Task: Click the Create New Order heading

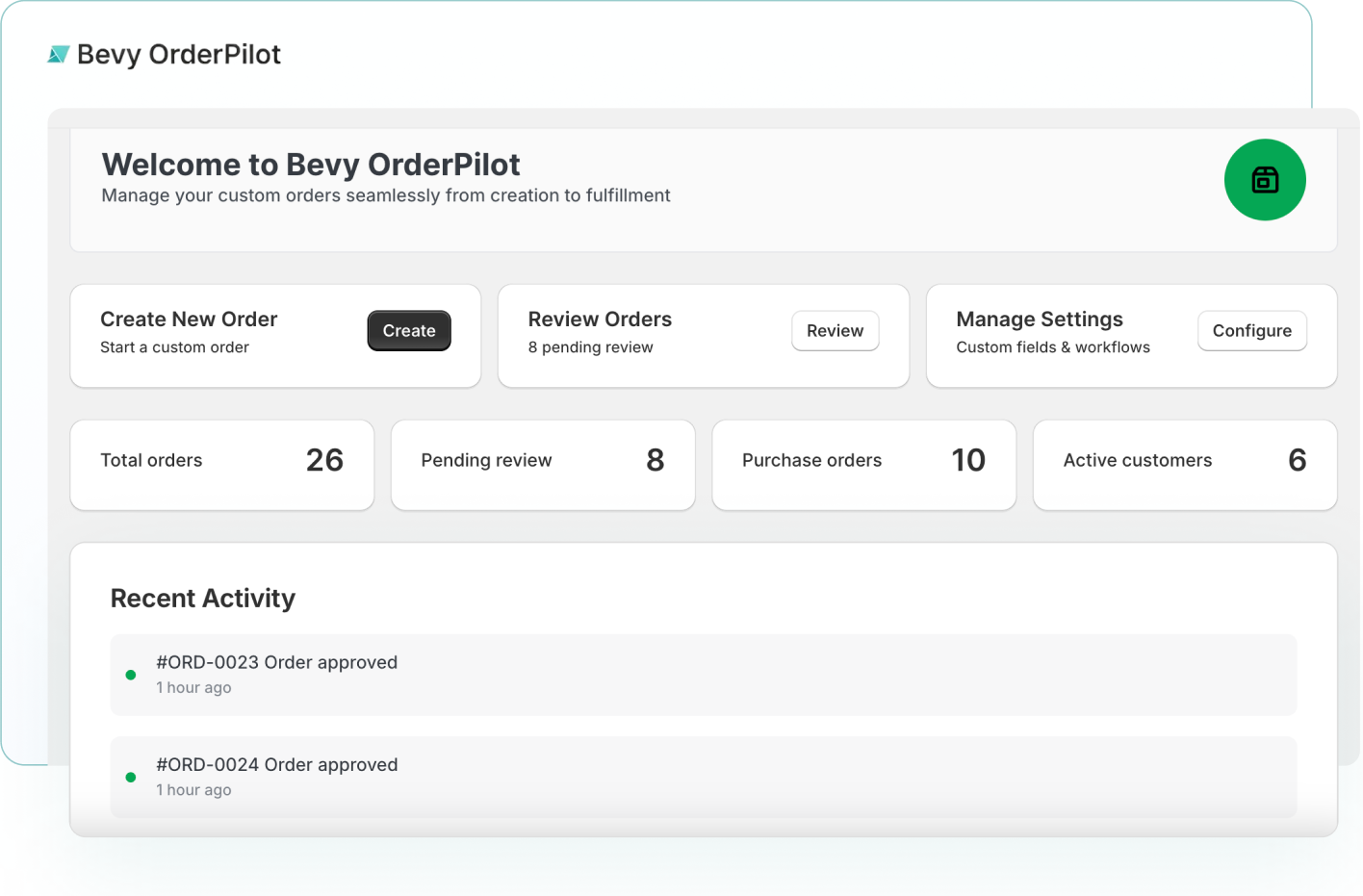Action: [189, 320]
